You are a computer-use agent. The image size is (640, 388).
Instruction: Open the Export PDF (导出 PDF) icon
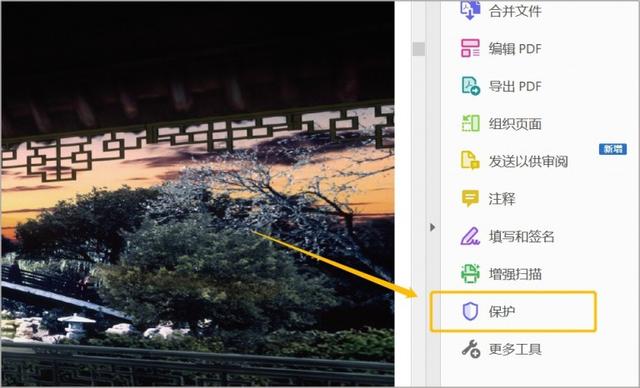click(x=470, y=86)
